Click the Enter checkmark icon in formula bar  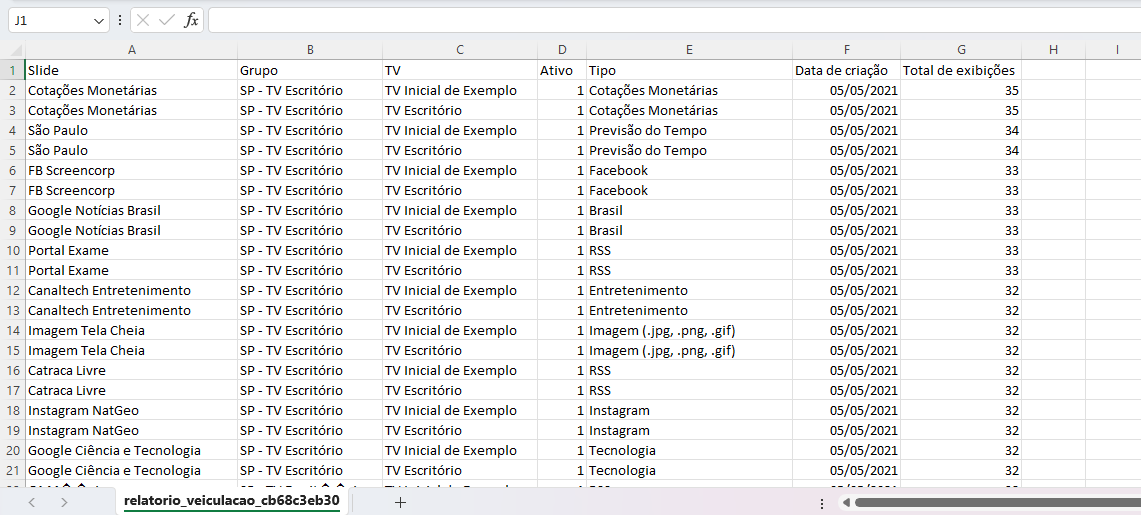pyautogui.click(x=167, y=20)
